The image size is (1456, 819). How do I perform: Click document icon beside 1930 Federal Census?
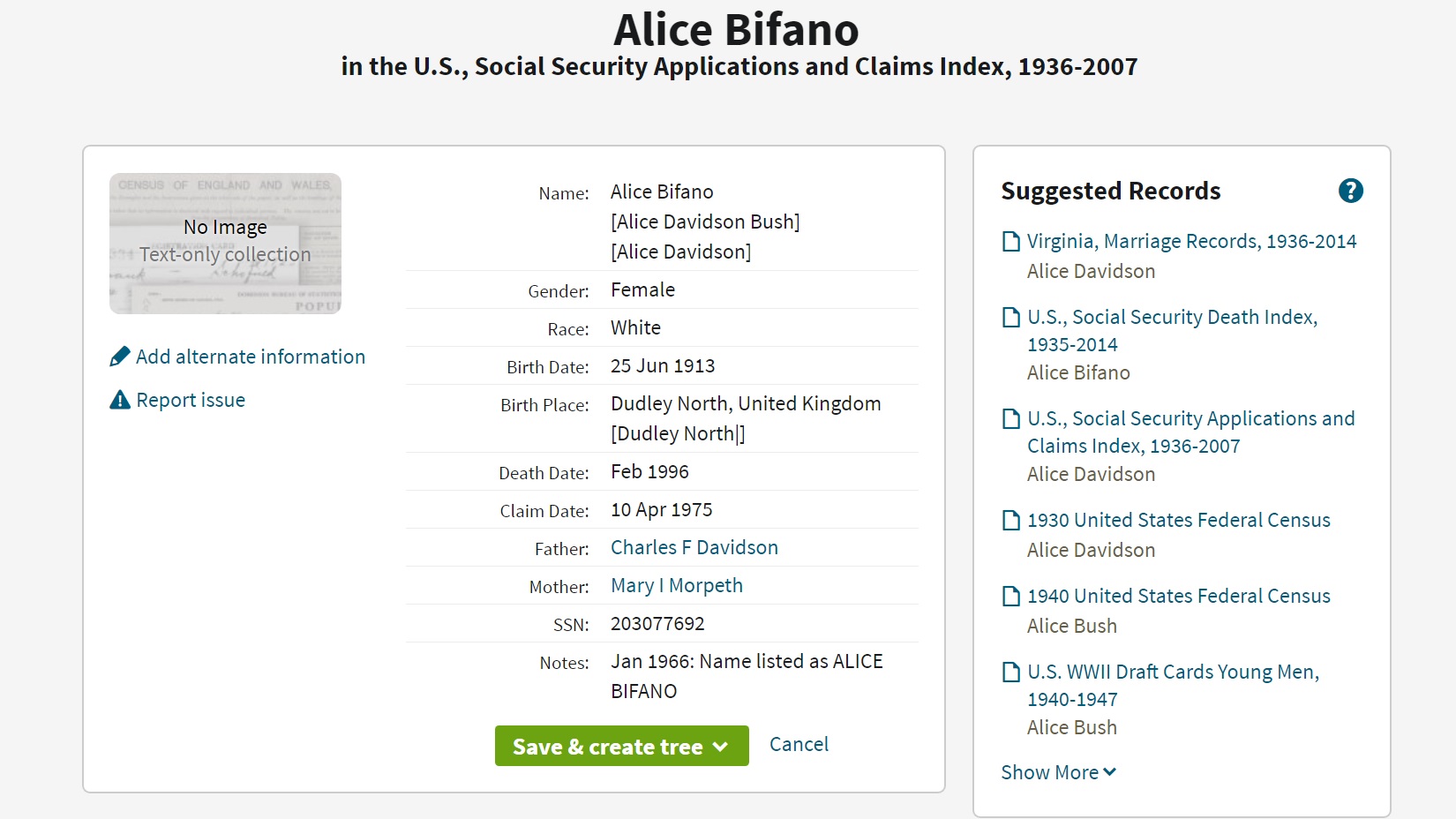[1011, 521]
